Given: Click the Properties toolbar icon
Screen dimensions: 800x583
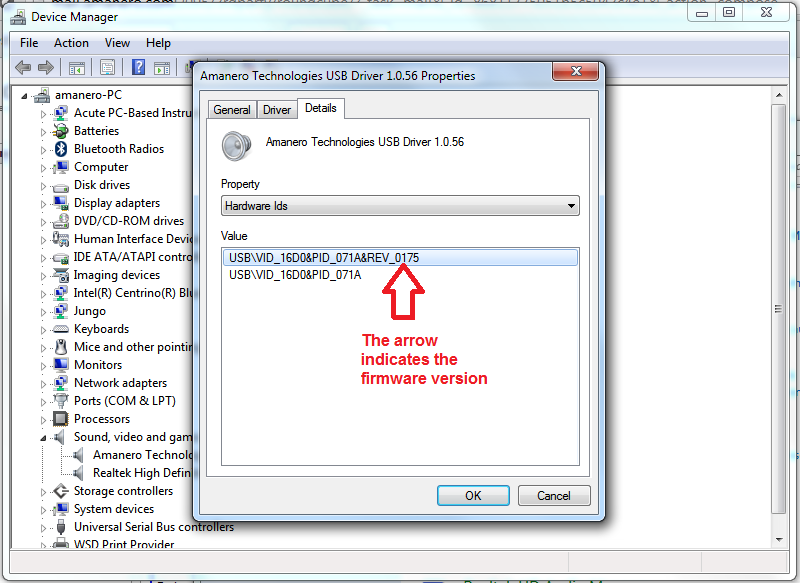Looking at the screenshot, I should pyautogui.click(x=107, y=67).
